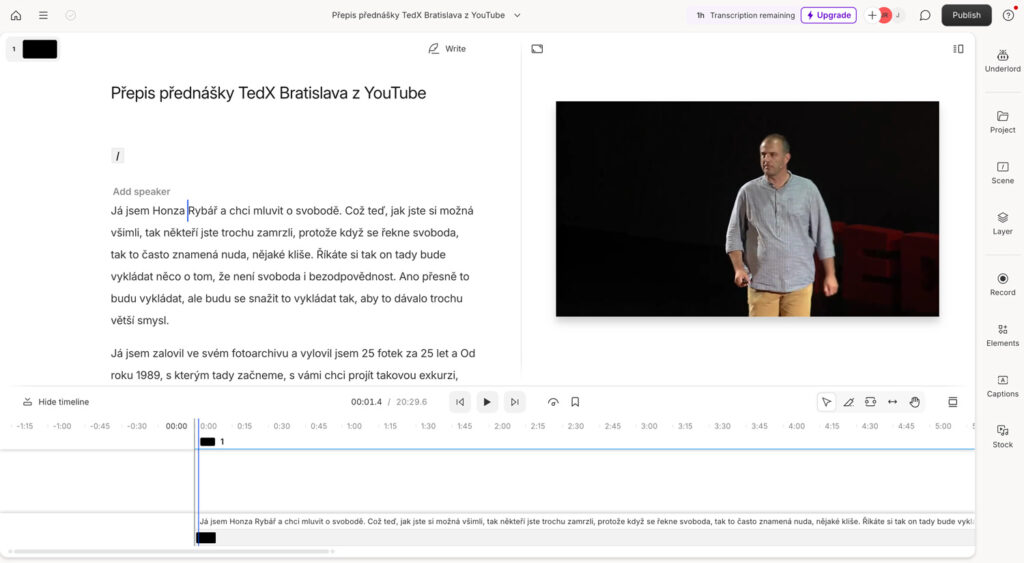Play the video from the timeline controls
The image size is (1024, 563).
click(x=487, y=402)
